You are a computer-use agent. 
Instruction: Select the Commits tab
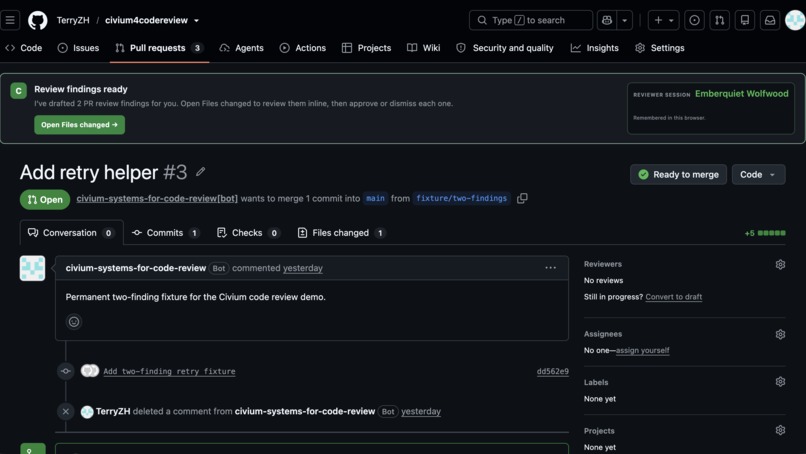(x=166, y=233)
